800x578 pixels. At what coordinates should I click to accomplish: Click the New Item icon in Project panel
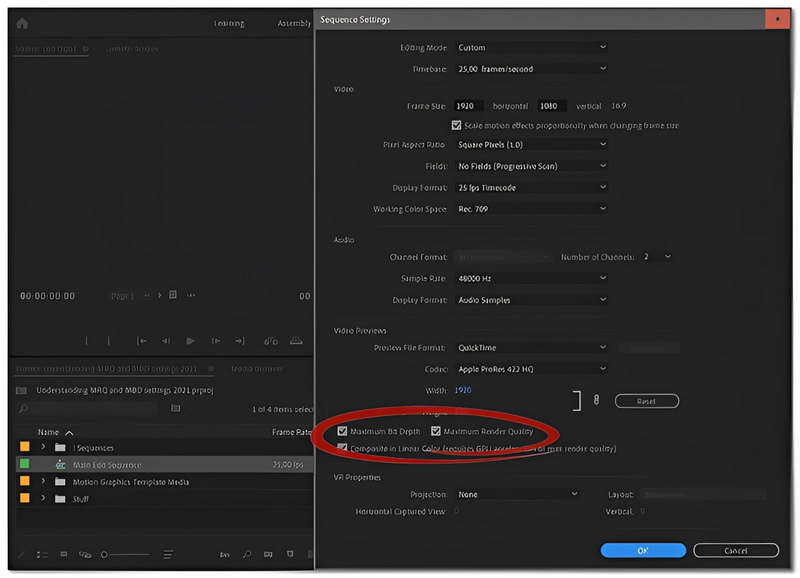coord(290,554)
